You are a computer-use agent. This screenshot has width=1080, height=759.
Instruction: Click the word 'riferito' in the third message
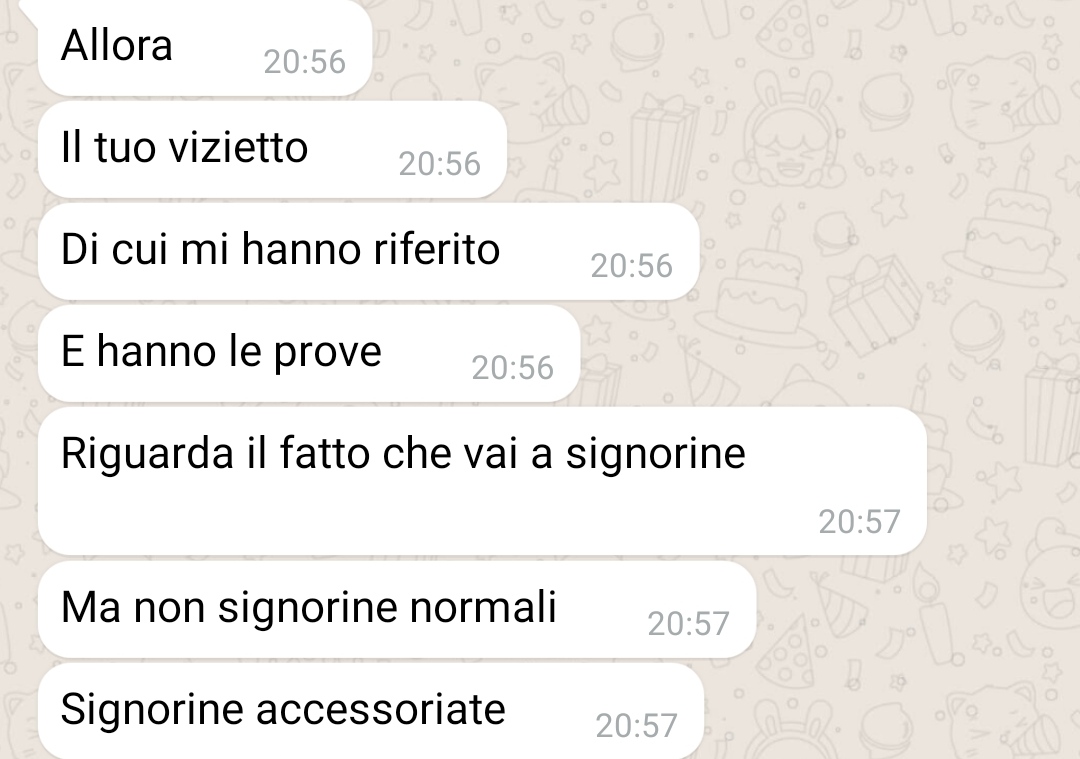click(437, 249)
